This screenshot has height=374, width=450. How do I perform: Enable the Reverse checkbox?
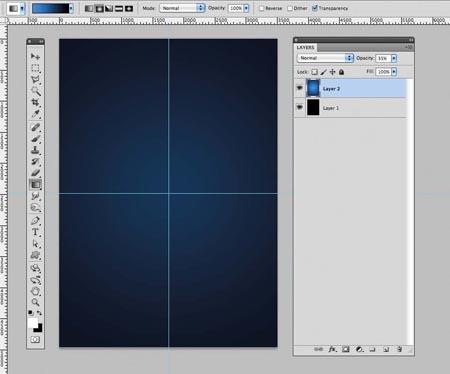click(x=262, y=8)
